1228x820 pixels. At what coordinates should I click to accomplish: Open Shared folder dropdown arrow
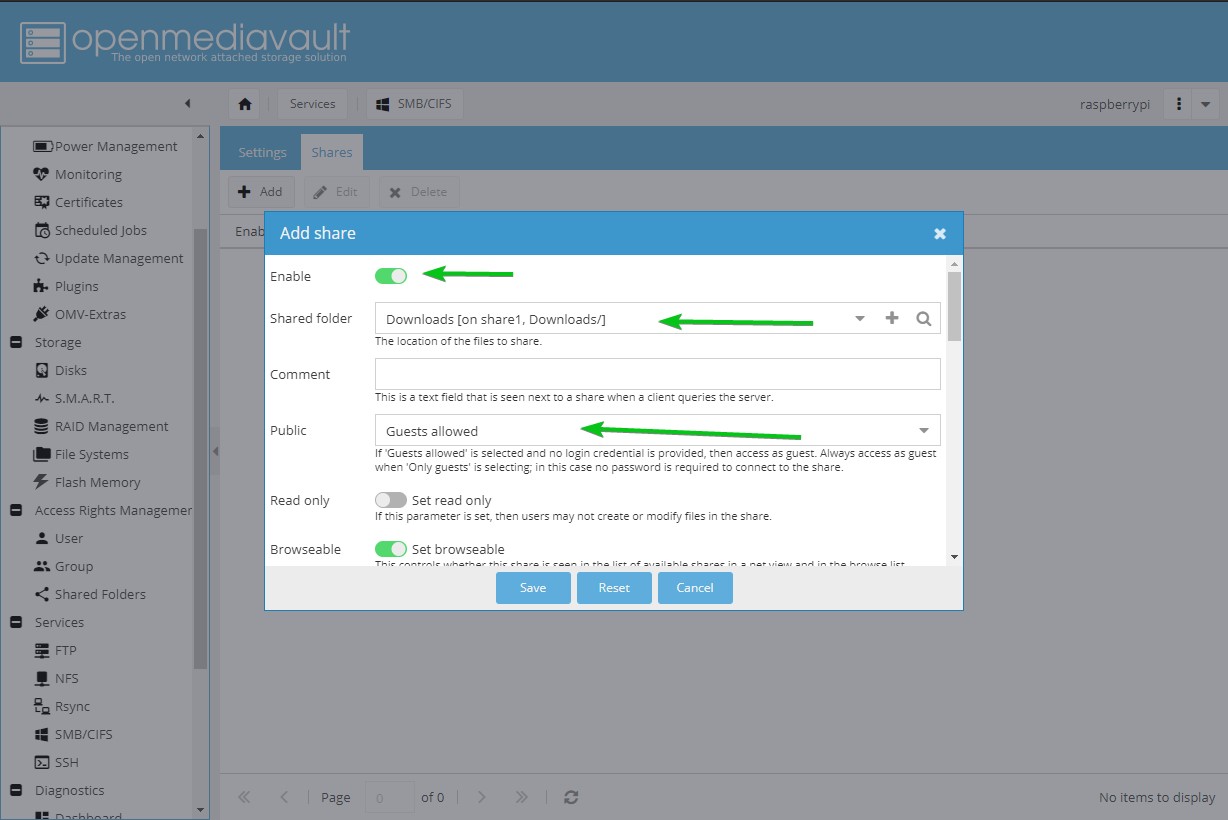tap(860, 318)
